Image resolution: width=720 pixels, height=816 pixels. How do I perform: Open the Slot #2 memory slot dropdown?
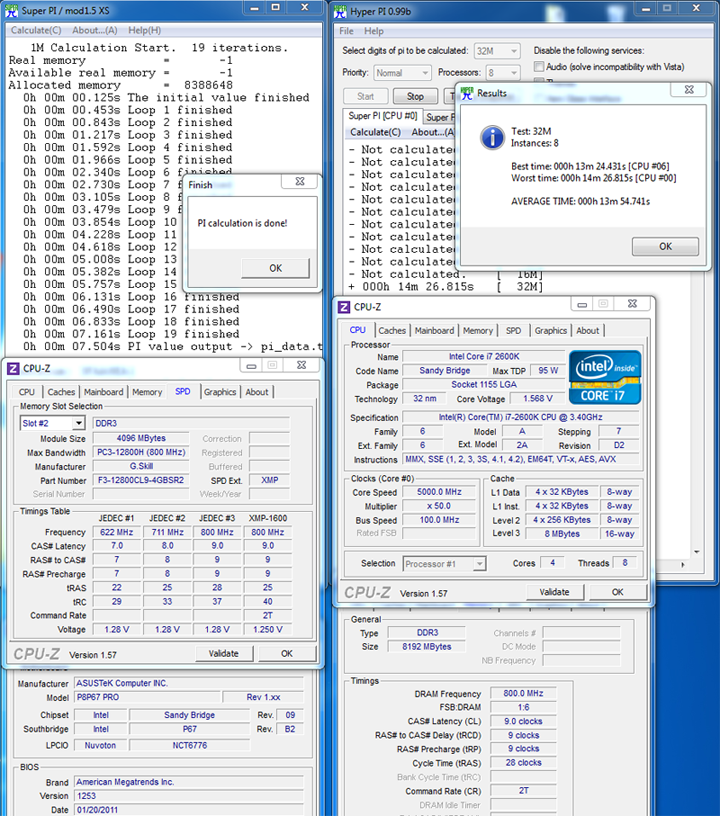click(52, 423)
